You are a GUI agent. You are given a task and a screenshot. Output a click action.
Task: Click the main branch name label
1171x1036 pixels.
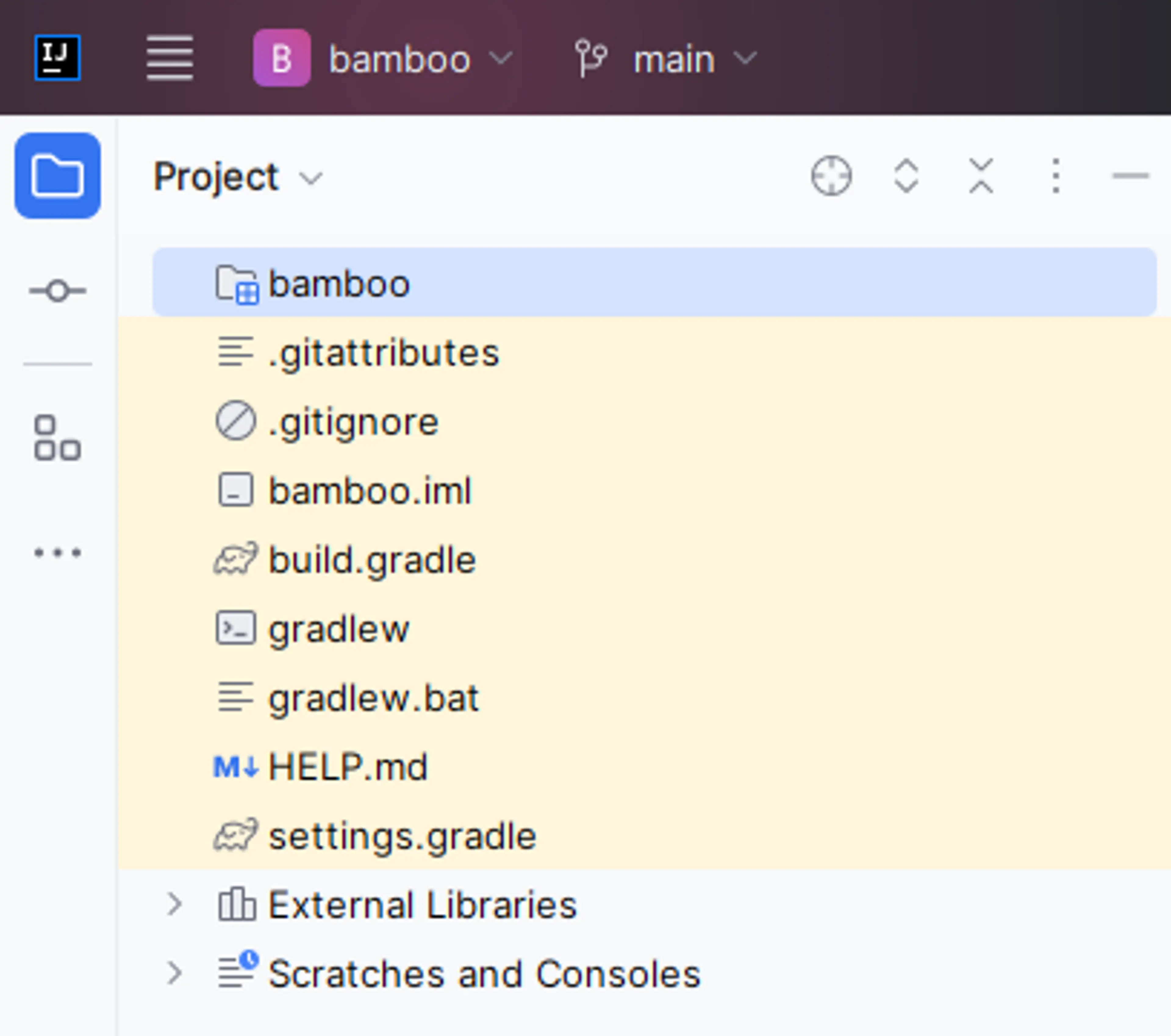pos(674,59)
